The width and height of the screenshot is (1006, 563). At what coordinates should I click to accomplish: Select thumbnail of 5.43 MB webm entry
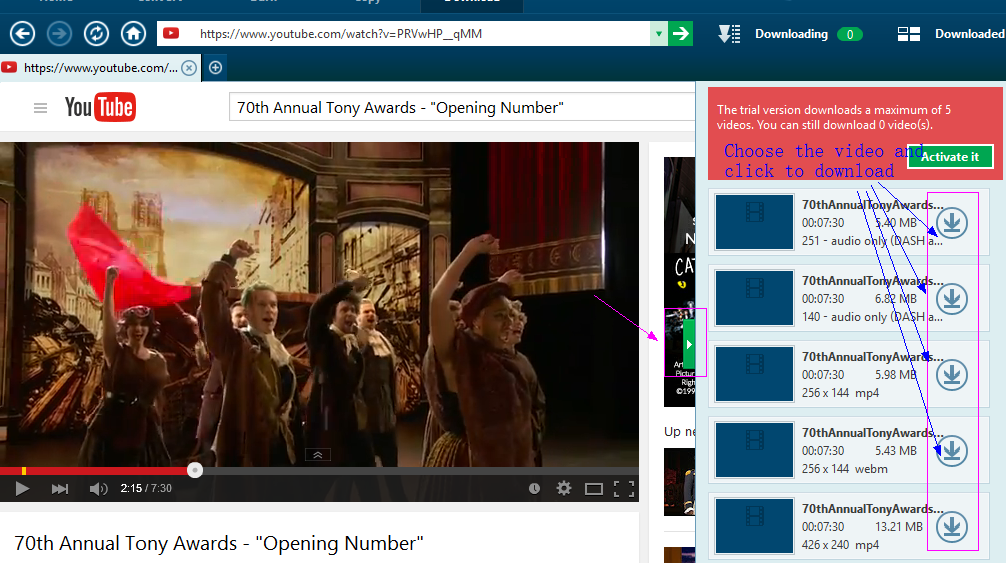(x=754, y=450)
